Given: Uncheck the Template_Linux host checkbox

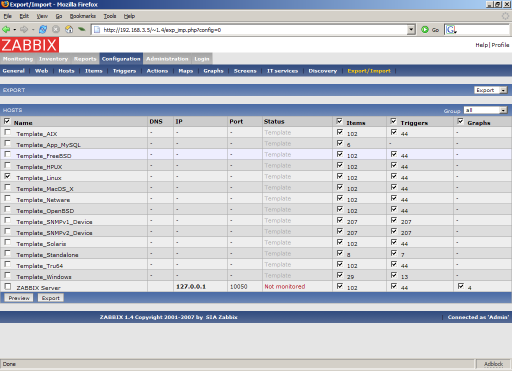Looking at the screenshot, I should (7, 176).
